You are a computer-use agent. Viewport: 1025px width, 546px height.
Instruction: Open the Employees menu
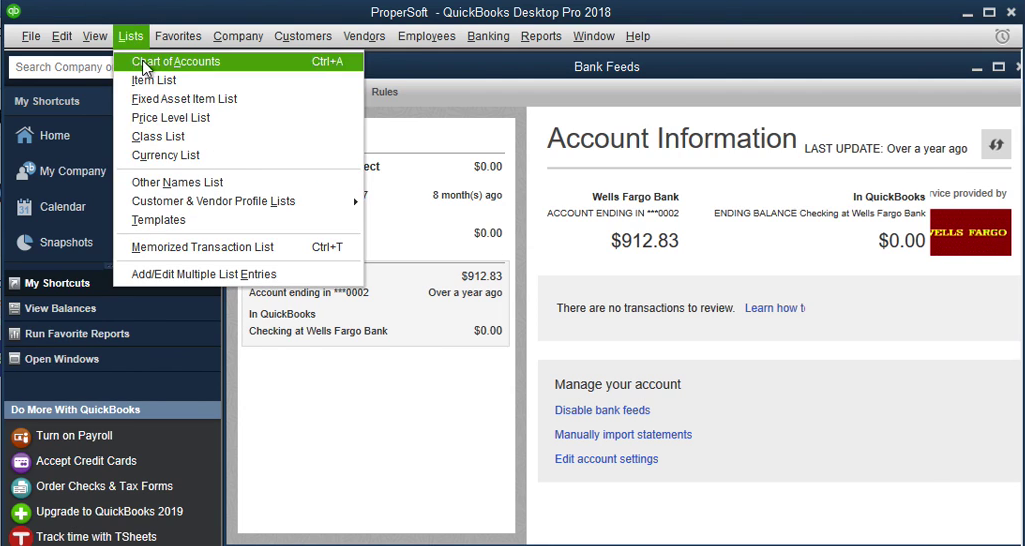[426, 37]
